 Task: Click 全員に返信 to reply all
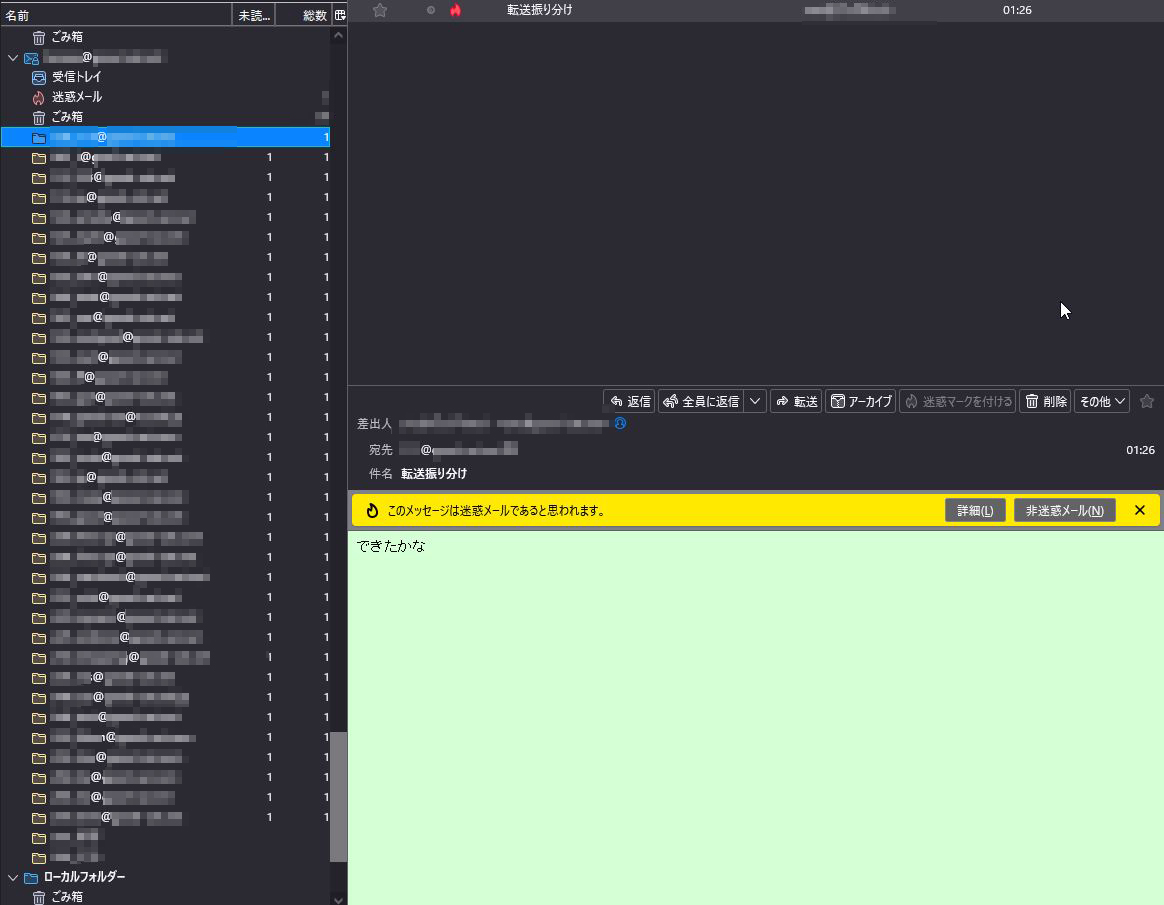pos(701,401)
